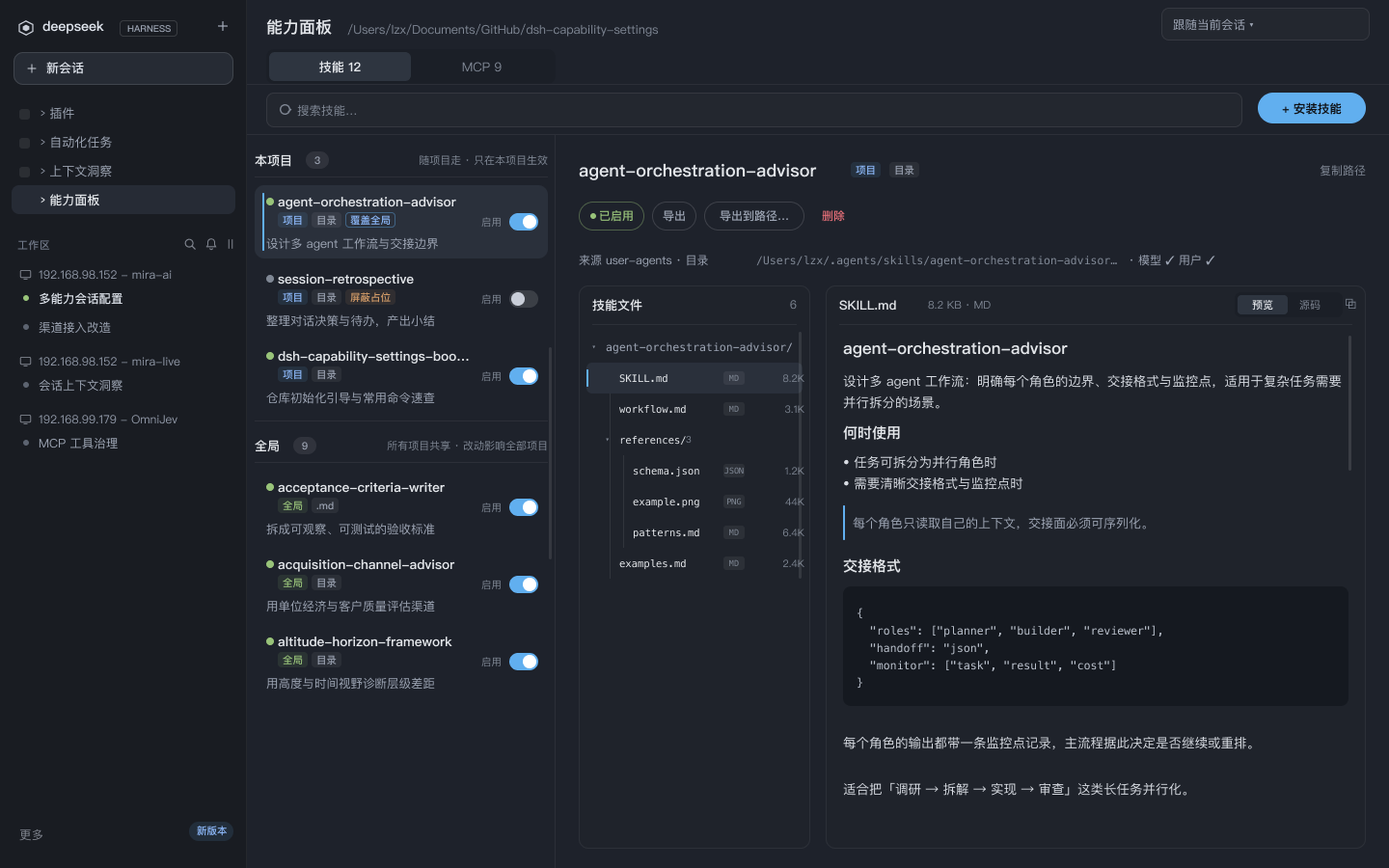
Task: Select acquisition-channel-advisor skill name
Action: coord(366,564)
